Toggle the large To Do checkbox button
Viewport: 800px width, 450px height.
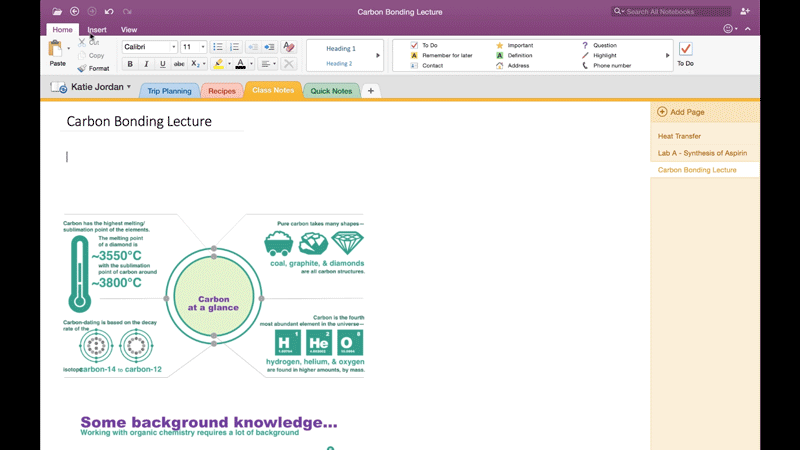685,51
